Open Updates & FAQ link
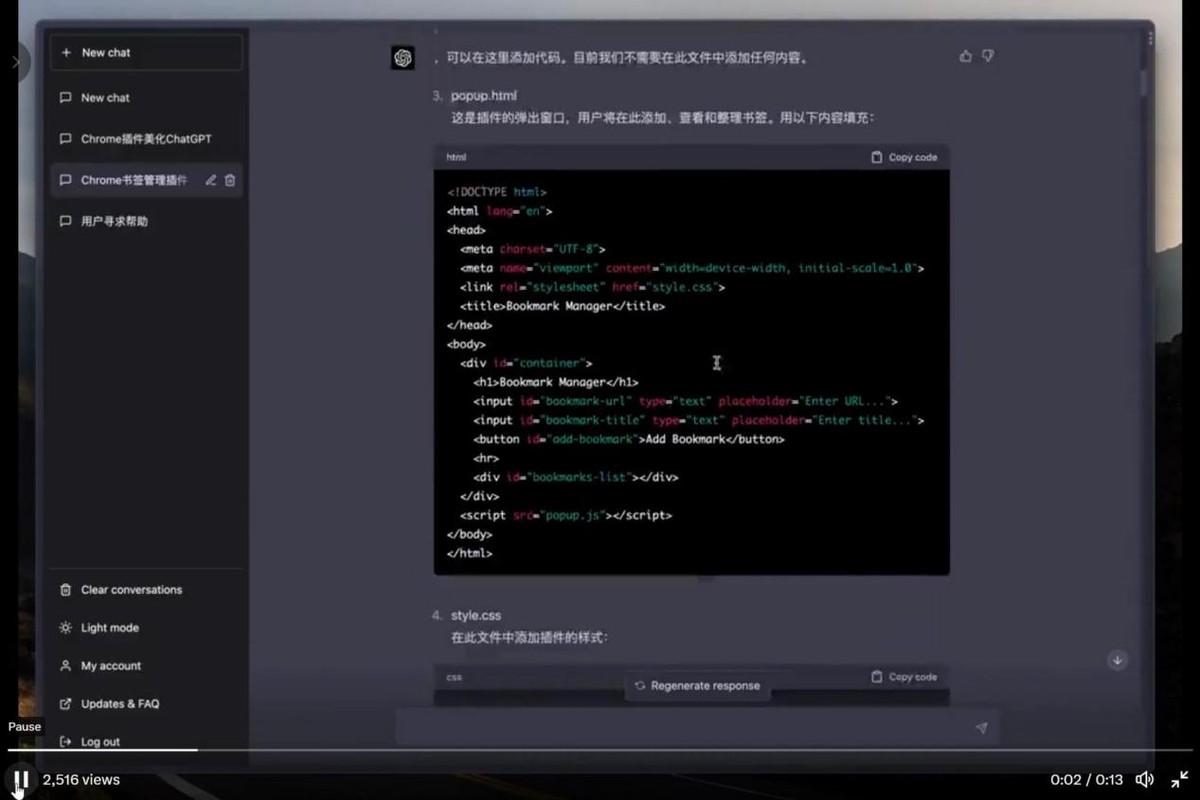The height and width of the screenshot is (800, 1200). [146, 704]
